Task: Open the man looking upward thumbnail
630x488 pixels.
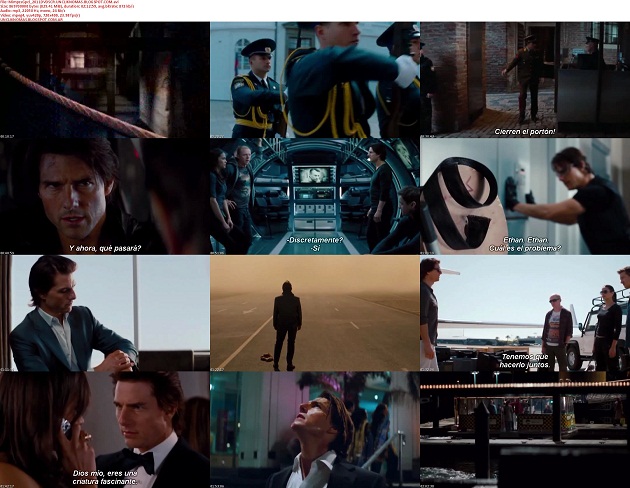Action: [315, 430]
